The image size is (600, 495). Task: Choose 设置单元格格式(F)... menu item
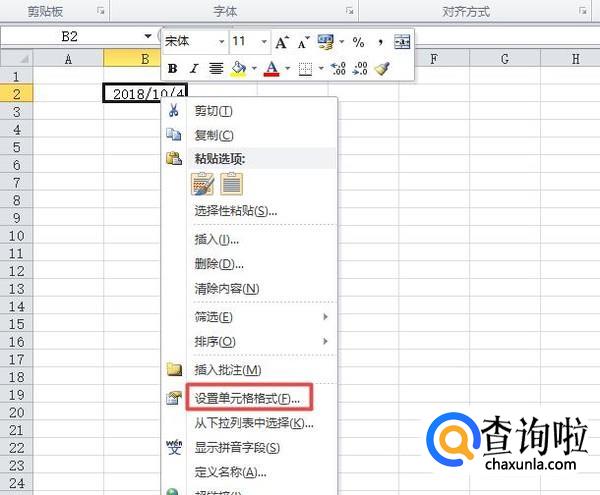click(x=247, y=399)
